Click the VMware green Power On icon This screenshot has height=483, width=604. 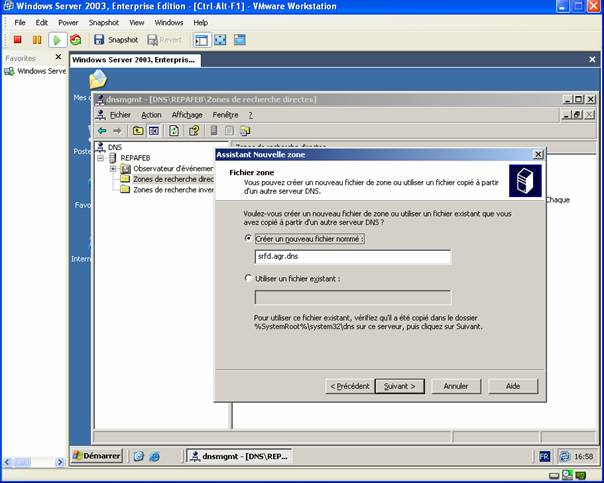57,40
